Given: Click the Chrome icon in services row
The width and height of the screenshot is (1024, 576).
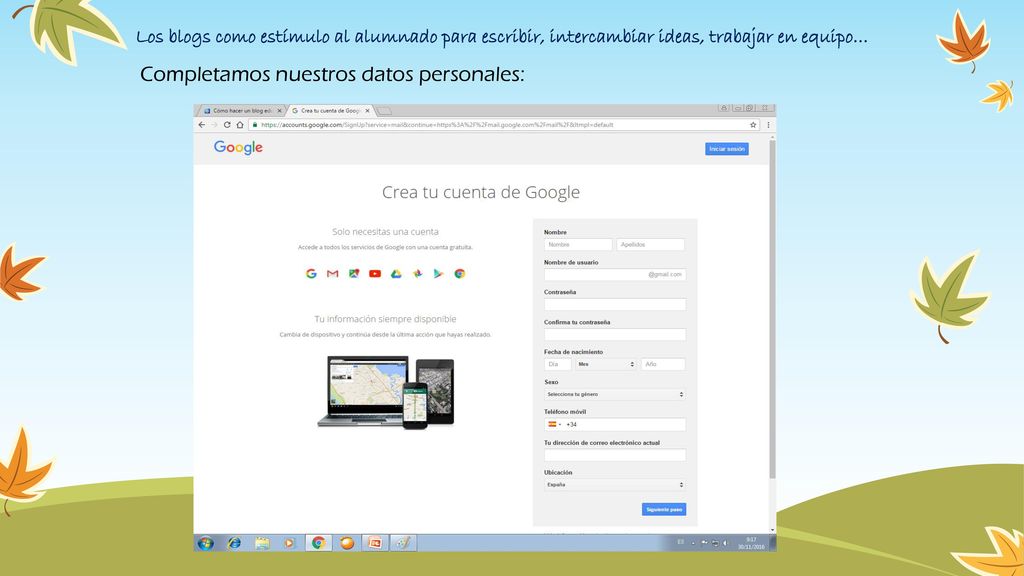Looking at the screenshot, I should click(460, 274).
